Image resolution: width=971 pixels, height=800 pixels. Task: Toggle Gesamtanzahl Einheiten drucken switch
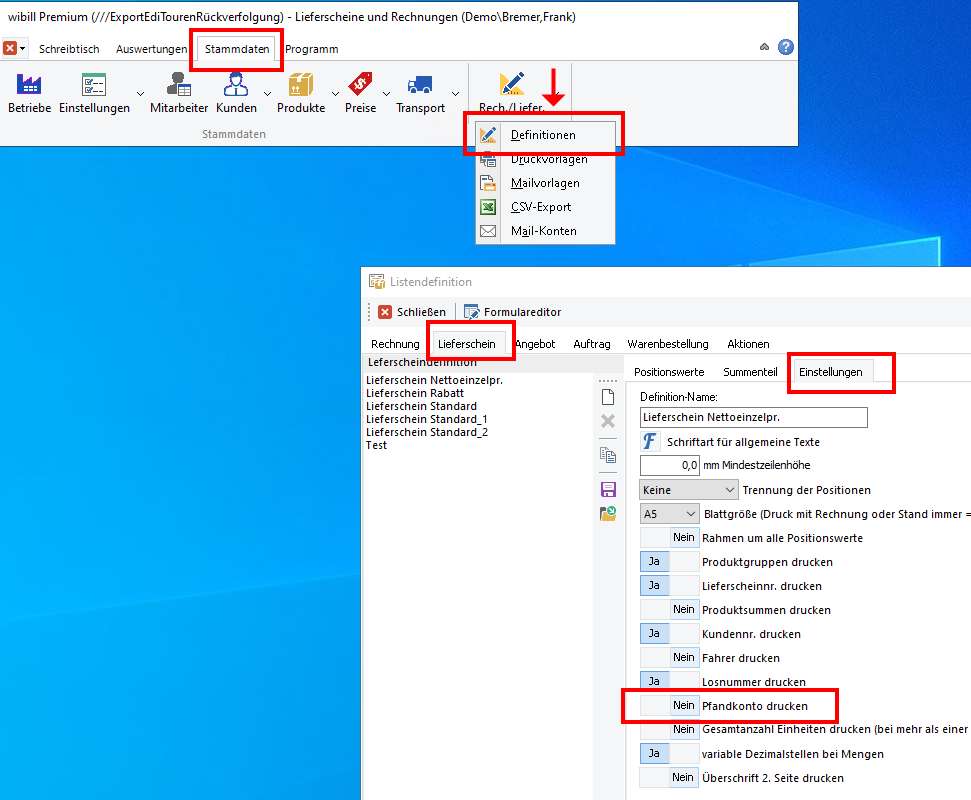pos(669,729)
